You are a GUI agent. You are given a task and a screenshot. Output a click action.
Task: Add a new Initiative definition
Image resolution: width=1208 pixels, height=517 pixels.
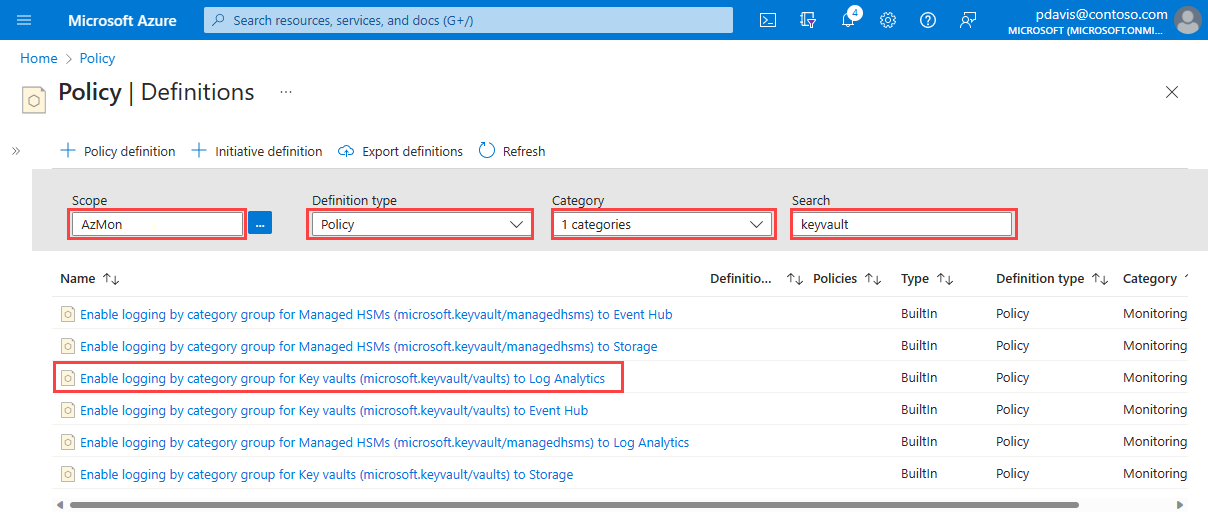pos(257,151)
